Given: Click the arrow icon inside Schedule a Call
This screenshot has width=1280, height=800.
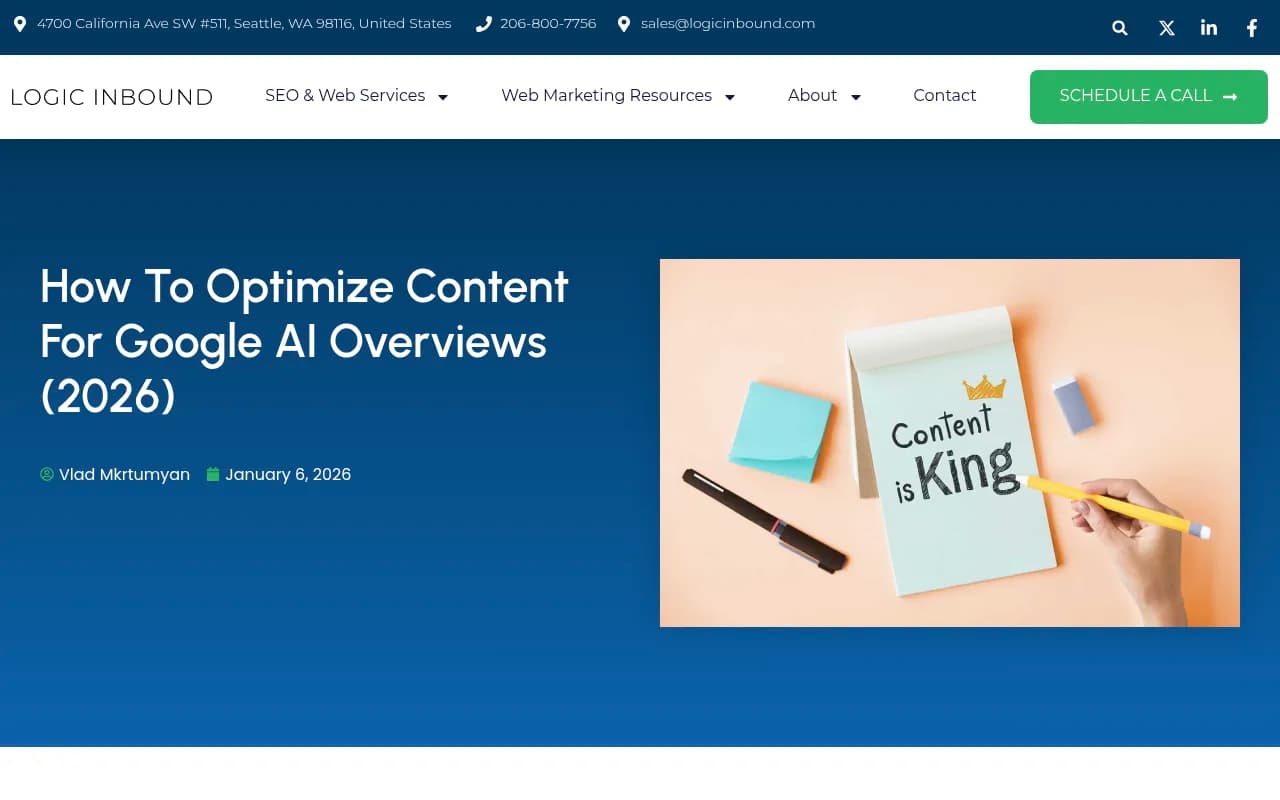Looking at the screenshot, I should tap(1230, 97).
